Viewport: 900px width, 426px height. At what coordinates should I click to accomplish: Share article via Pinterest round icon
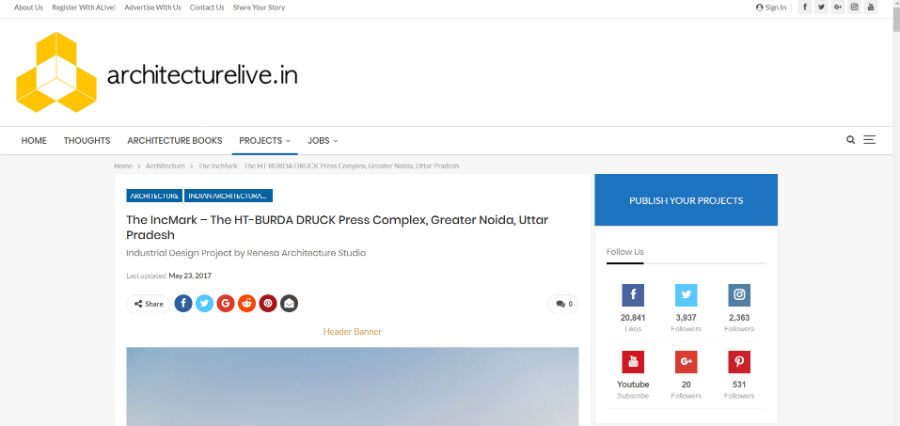coord(268,304)
